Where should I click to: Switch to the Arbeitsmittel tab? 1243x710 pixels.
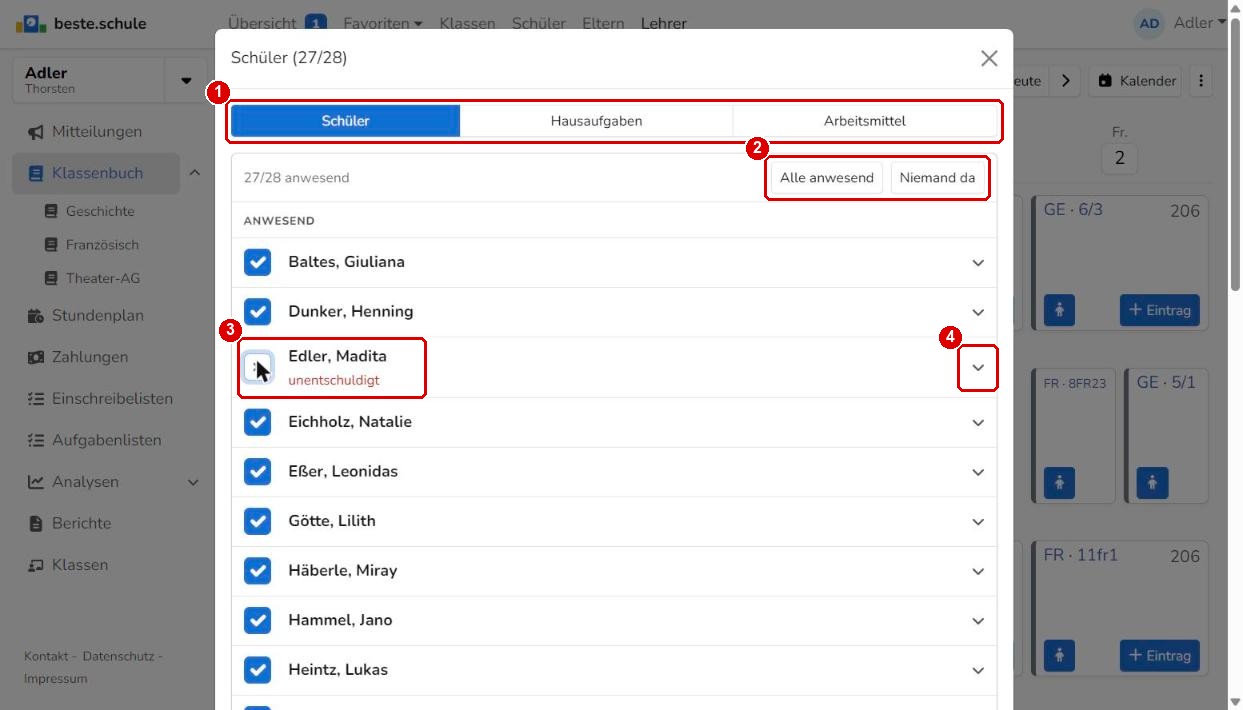(865, 121)
